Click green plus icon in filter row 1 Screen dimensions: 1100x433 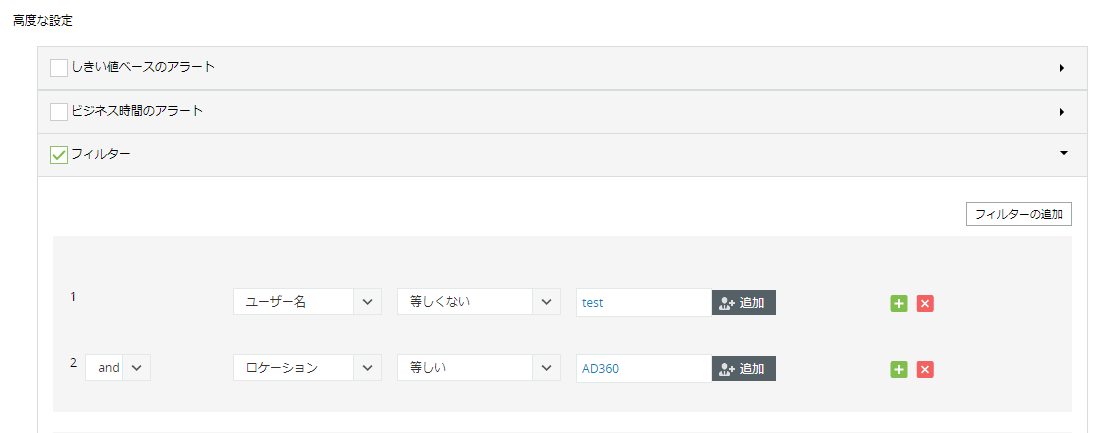pyautogui.click(x=898, y=303)
